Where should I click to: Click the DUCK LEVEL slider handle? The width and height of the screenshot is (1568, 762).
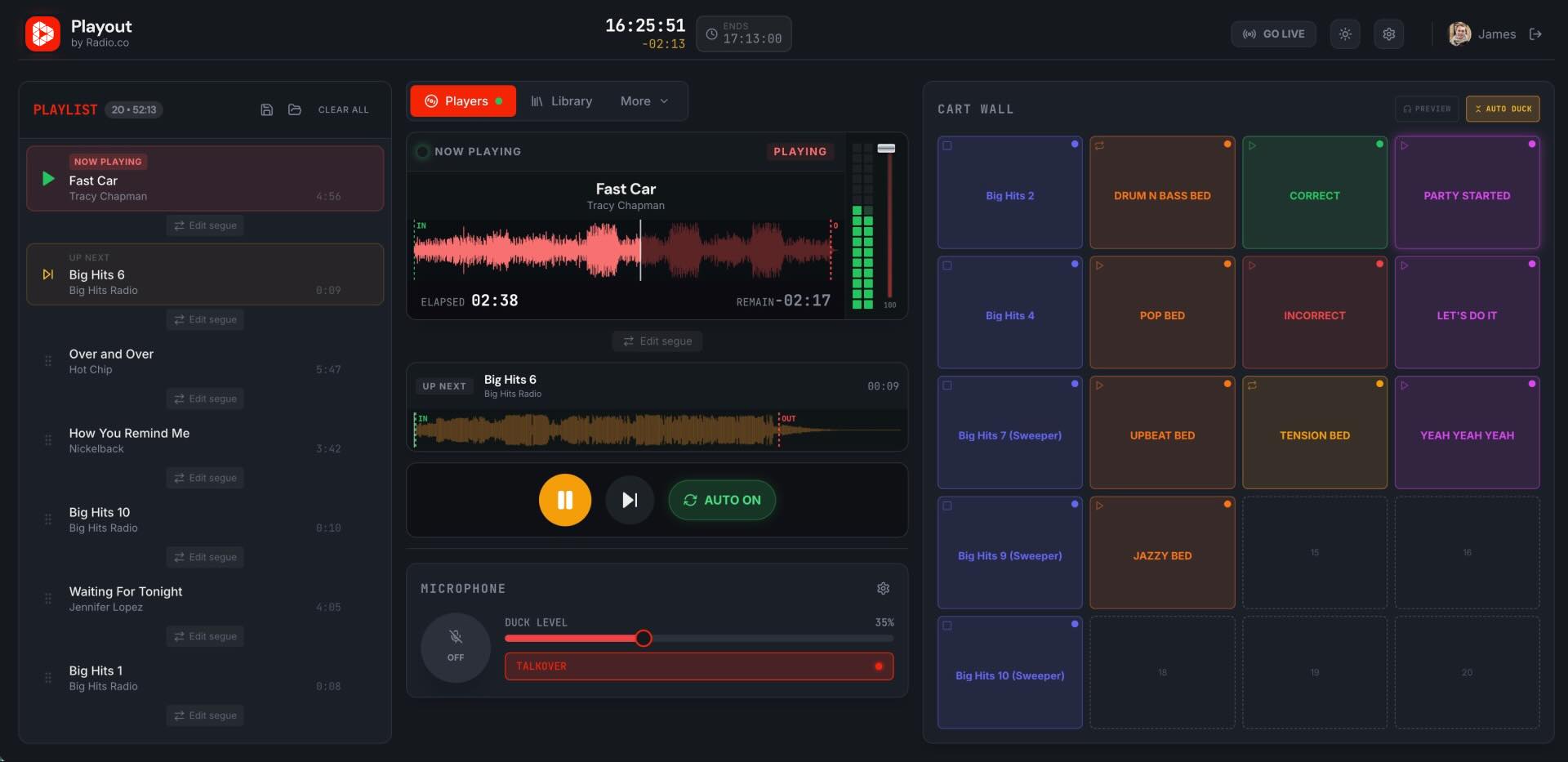click(x=644, y=638)
